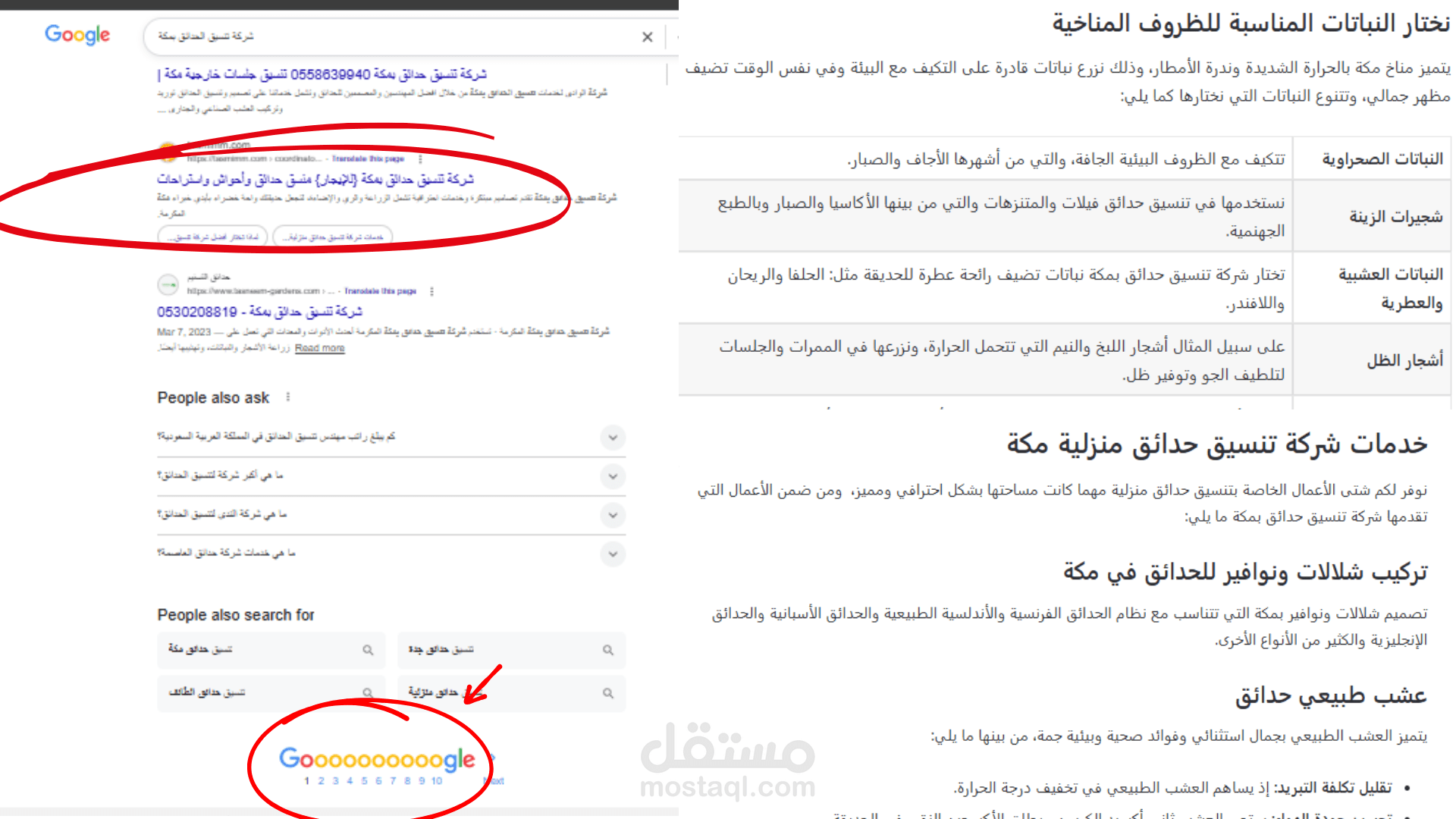
Task: Expand the third 'People also ask' question
Action: 613,516
